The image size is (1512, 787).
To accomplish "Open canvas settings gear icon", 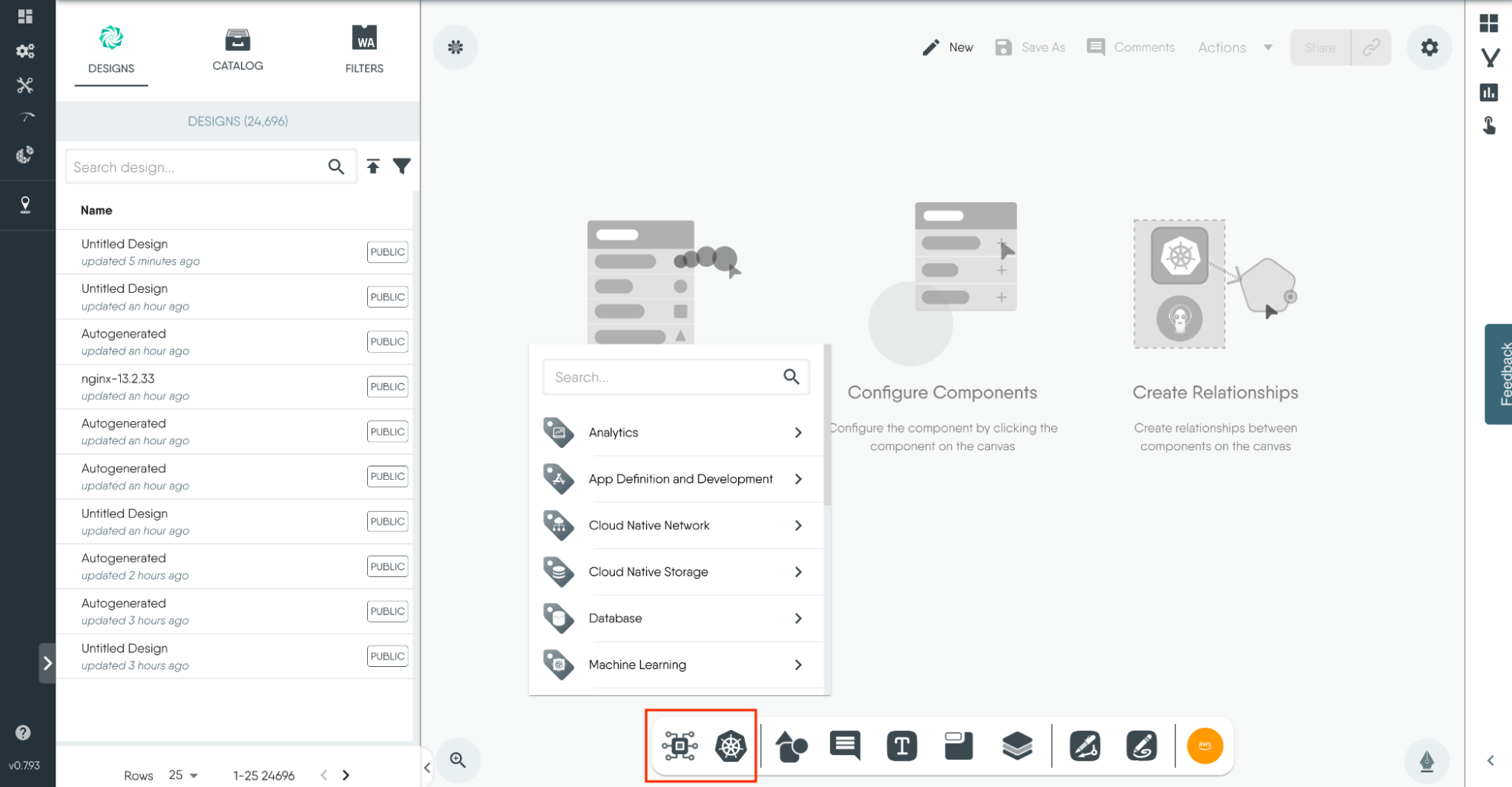I will [x=1429, y=48].
